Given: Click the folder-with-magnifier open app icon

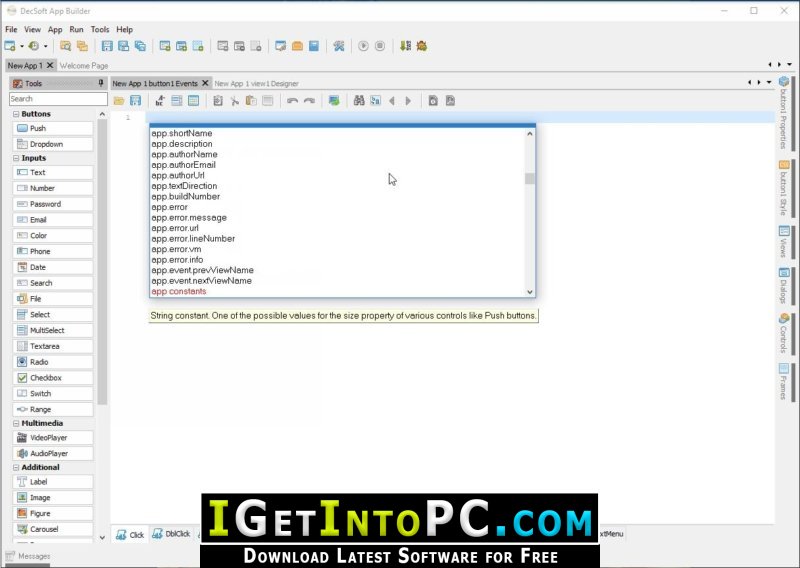Looking at the screenshot, I should click(65, 46).
